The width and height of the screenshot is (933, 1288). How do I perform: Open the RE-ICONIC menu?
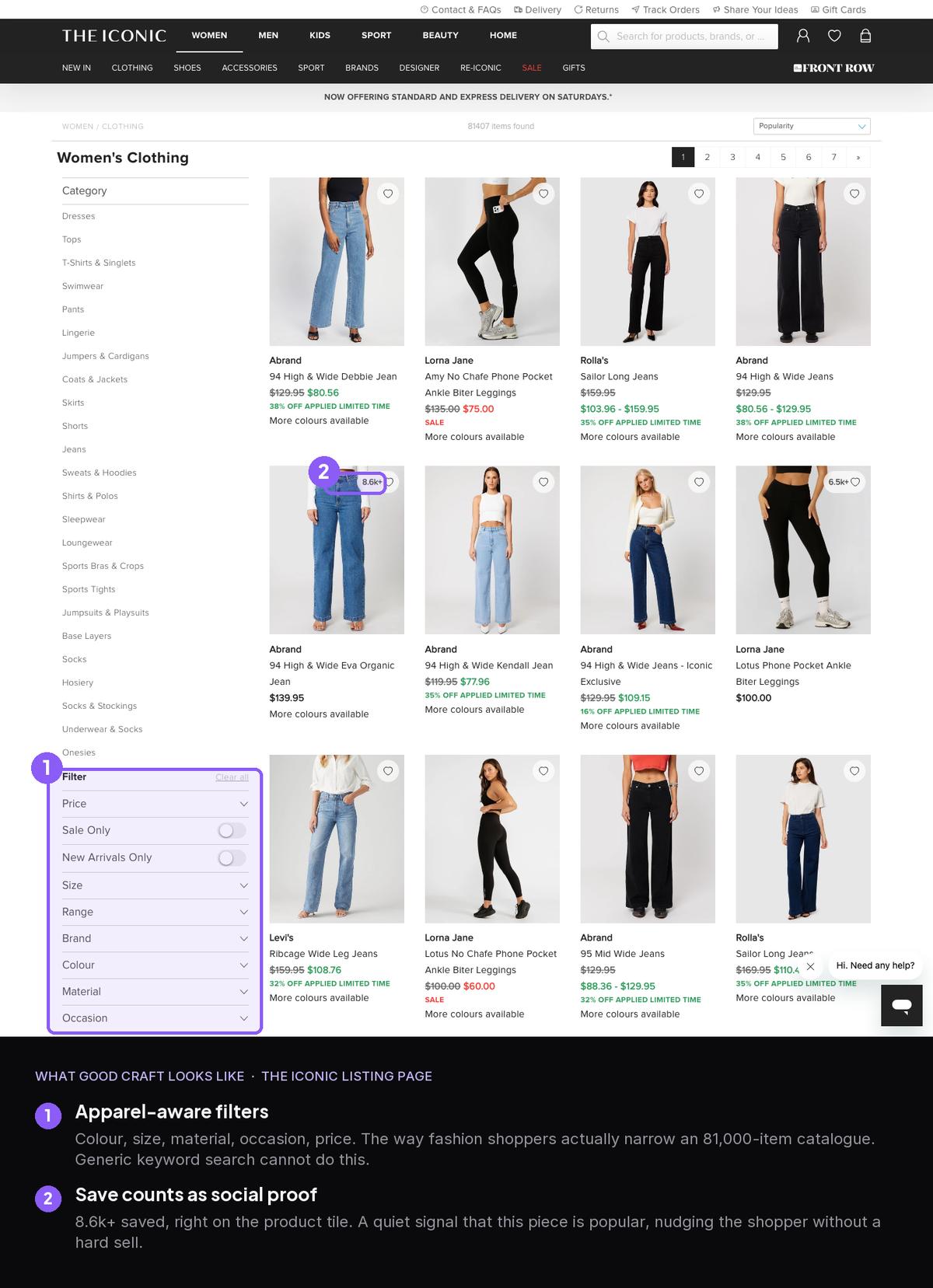tap(480, 68)
